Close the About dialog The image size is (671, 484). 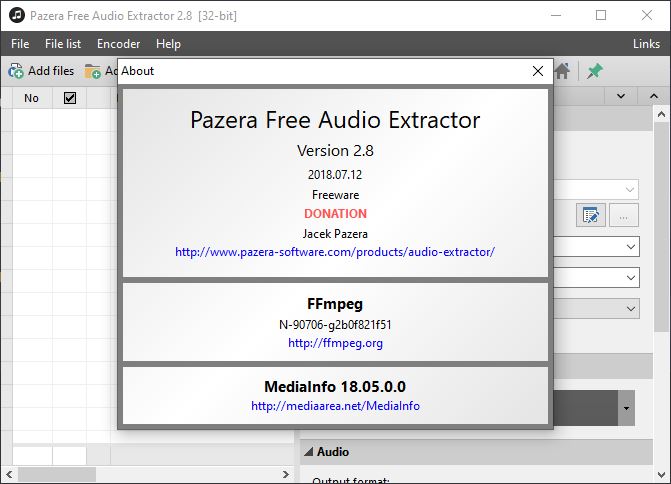point(538,71)
